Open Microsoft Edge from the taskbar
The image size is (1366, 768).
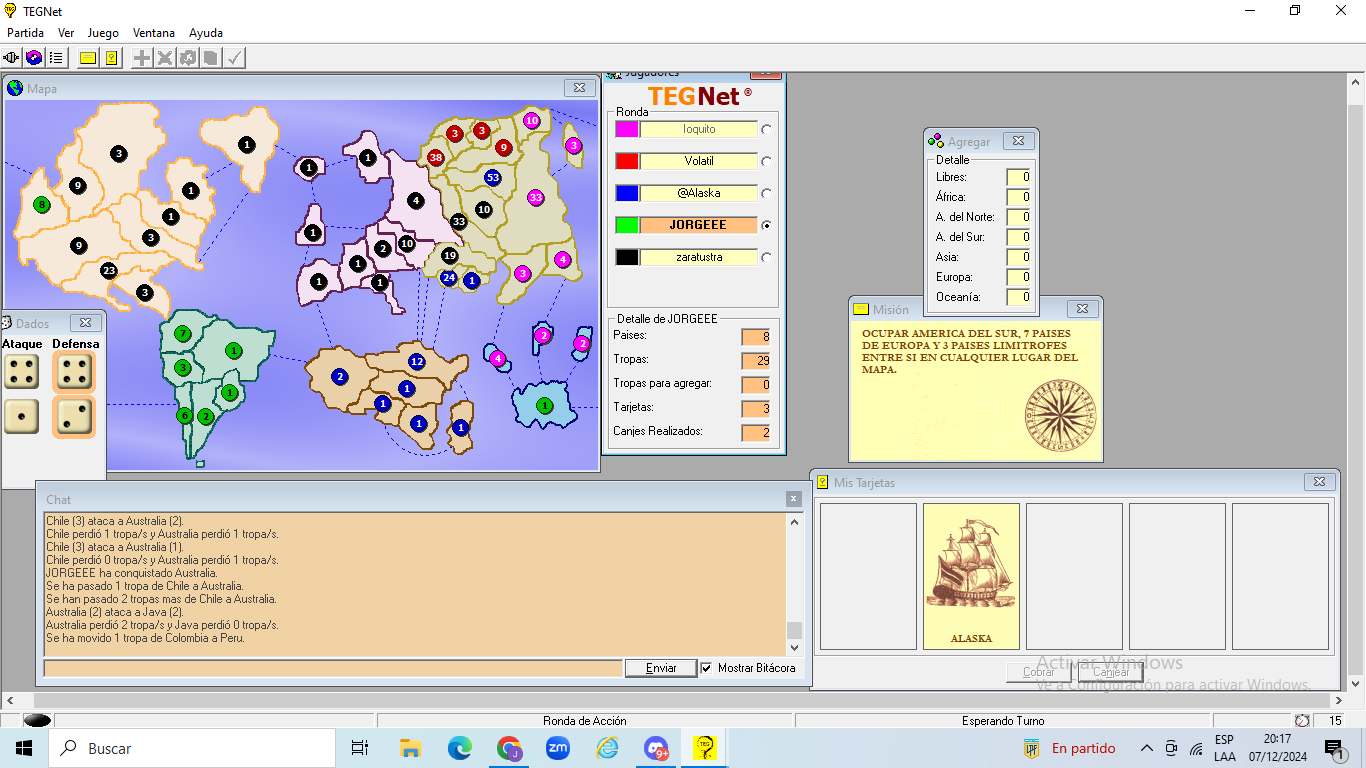(460, 748)
